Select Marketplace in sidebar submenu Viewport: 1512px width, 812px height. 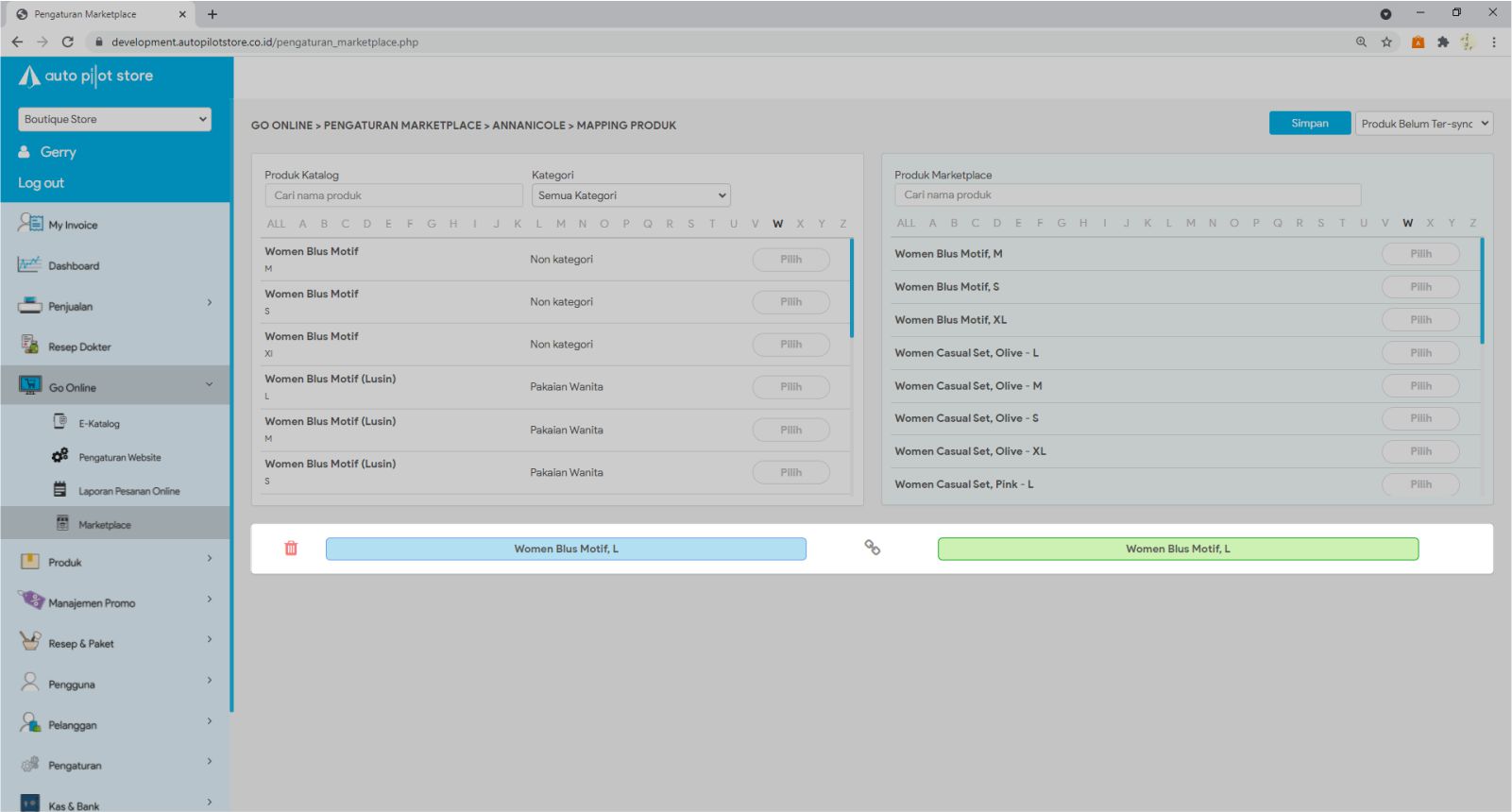pos(104,525)
